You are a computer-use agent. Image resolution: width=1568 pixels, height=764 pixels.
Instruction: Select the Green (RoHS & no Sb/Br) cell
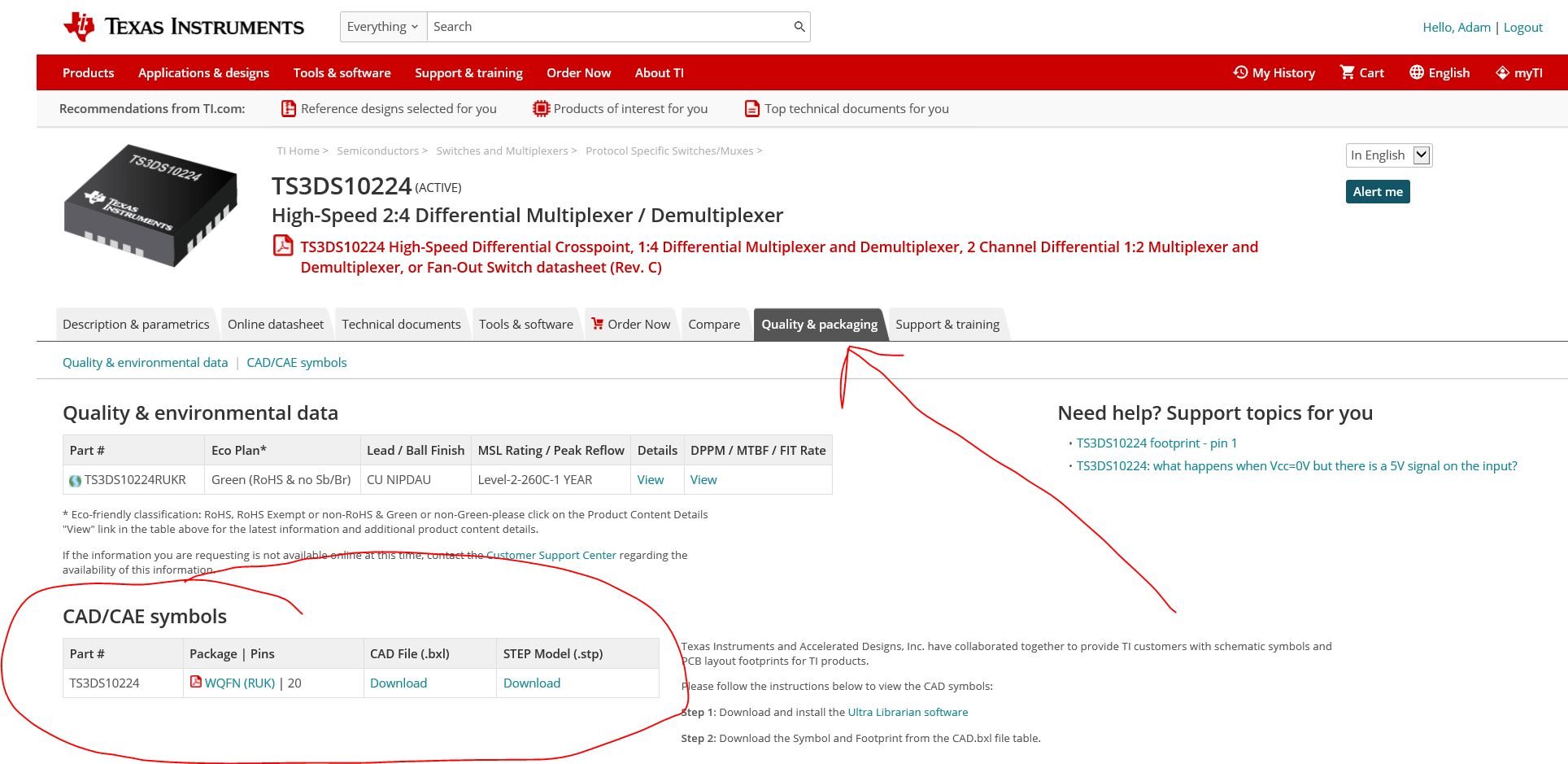coord(281,479)
